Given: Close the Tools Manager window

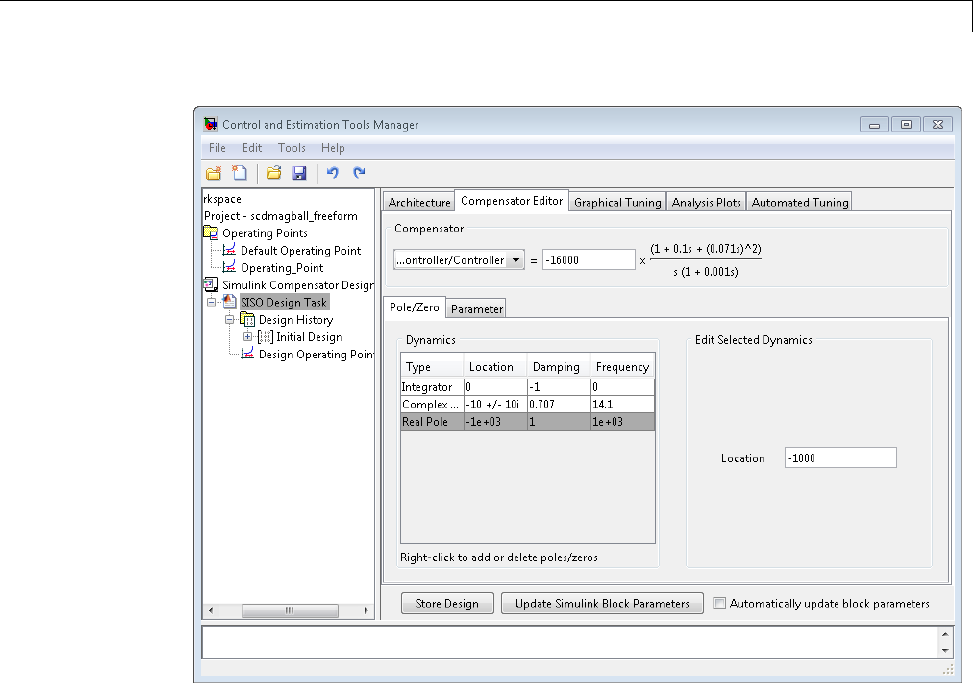Looking at the screenshot, I should pos(938,124).
